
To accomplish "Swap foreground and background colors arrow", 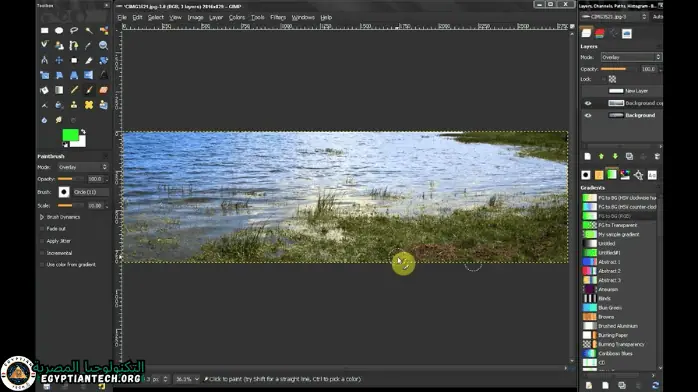I will coord(83,132).
